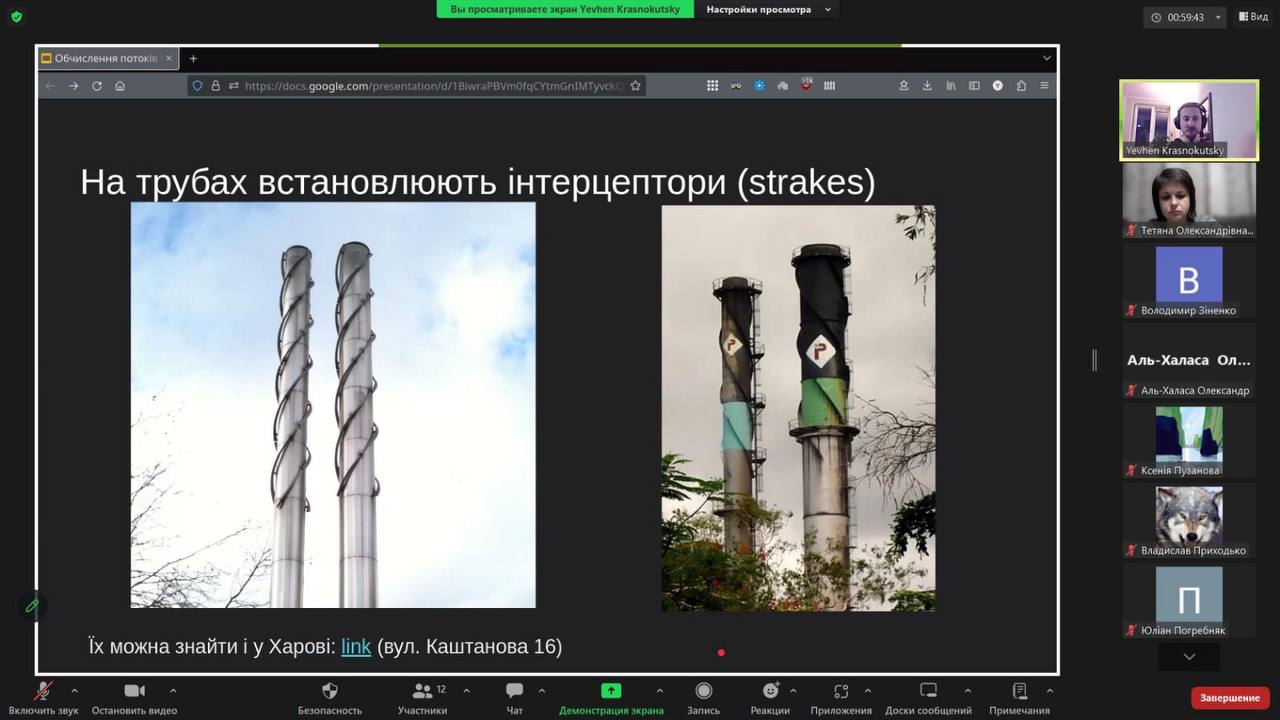The height and width of the screenshot is (720, 1280).
Task: Expand participants options arrow
Action: pyautogui.click(x=466, y=690)
